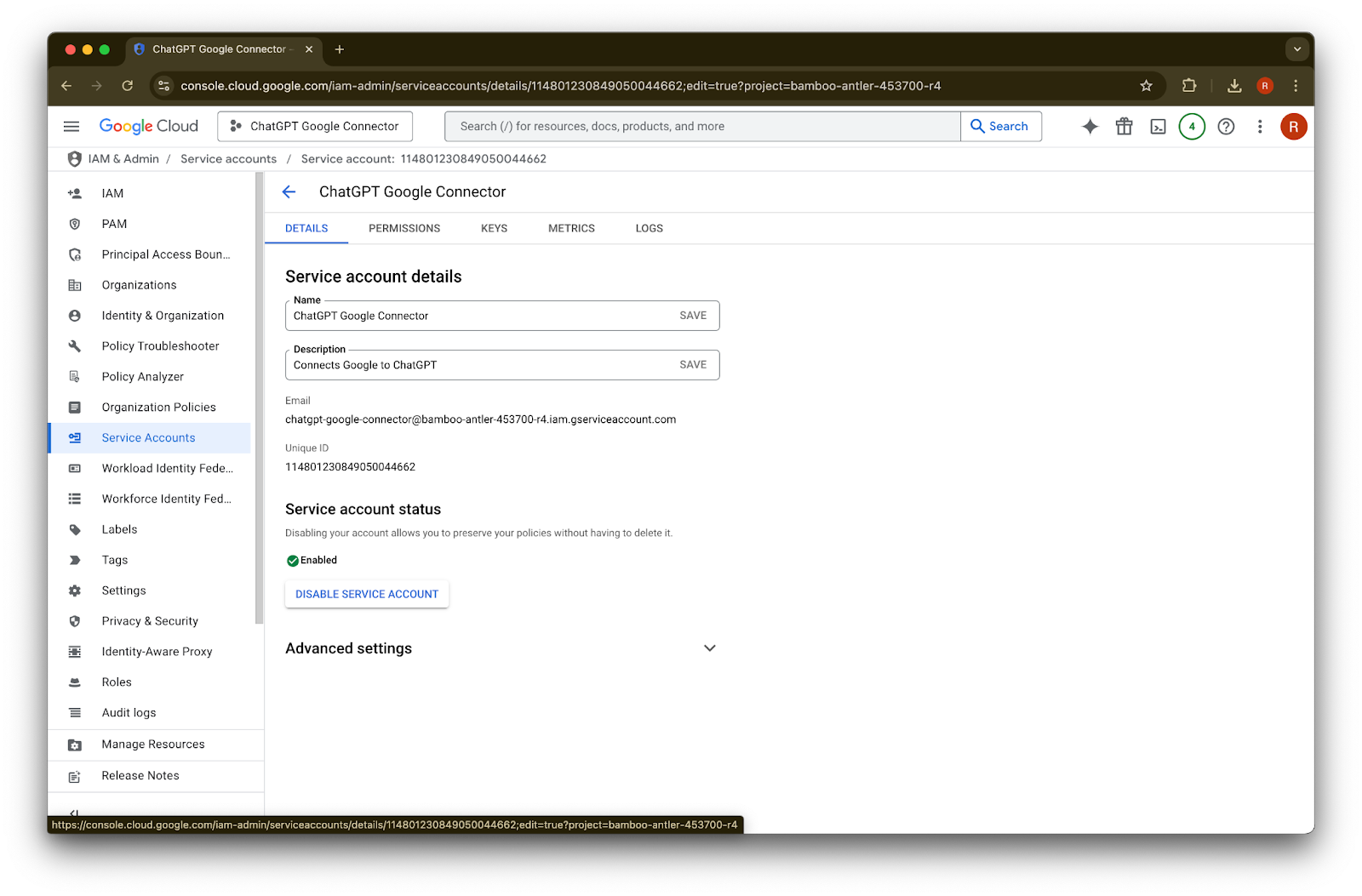The height and width of the screenshot is (896, 1362).
Task: Open the console settings three-dot menu
Action: pos(1260,127)
